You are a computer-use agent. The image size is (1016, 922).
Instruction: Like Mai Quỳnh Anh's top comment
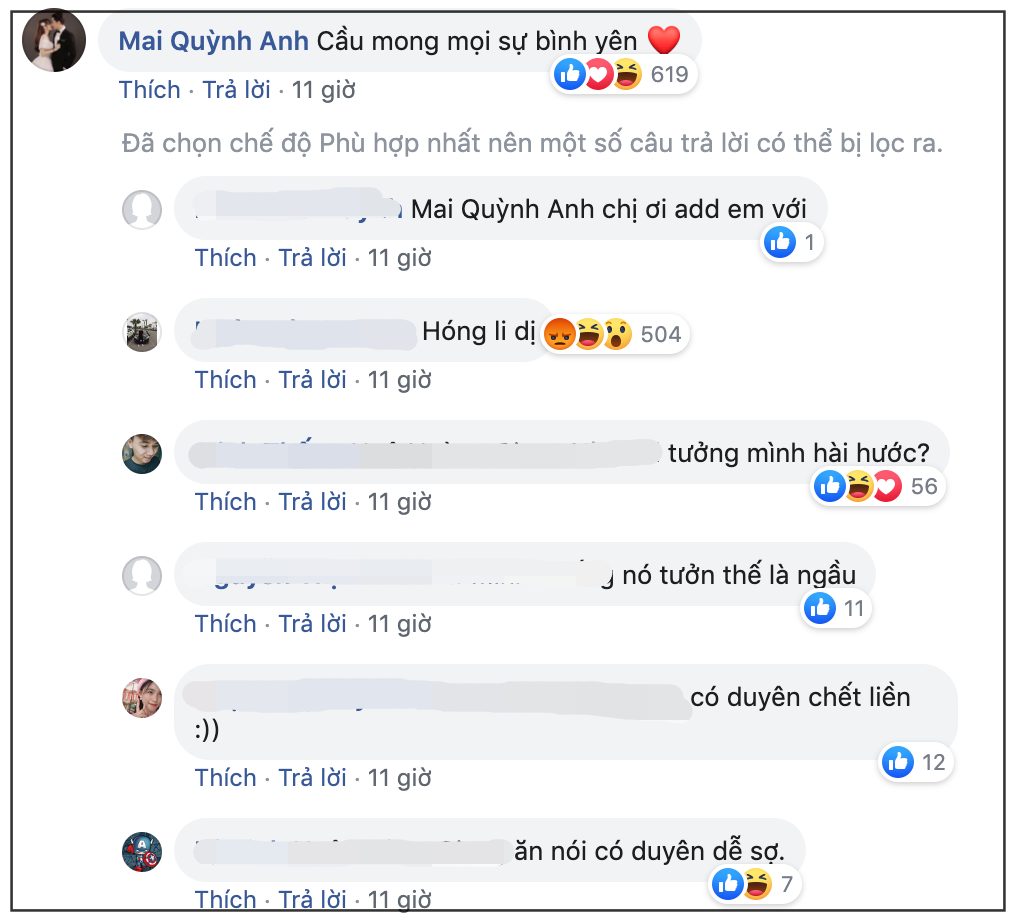(x=149, y=89)
